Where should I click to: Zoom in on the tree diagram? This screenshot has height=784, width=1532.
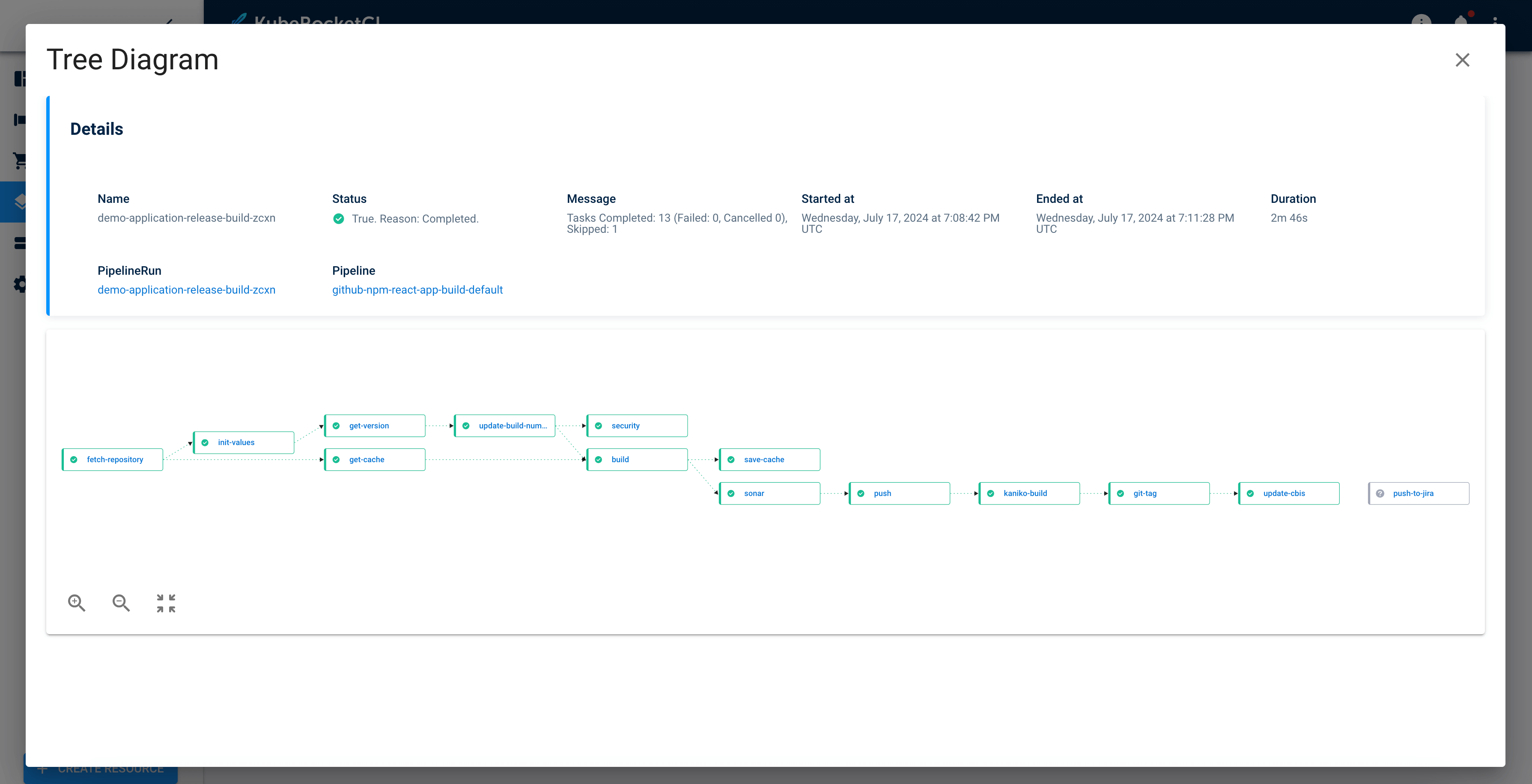pyautogui.click(x=77, y=603)
